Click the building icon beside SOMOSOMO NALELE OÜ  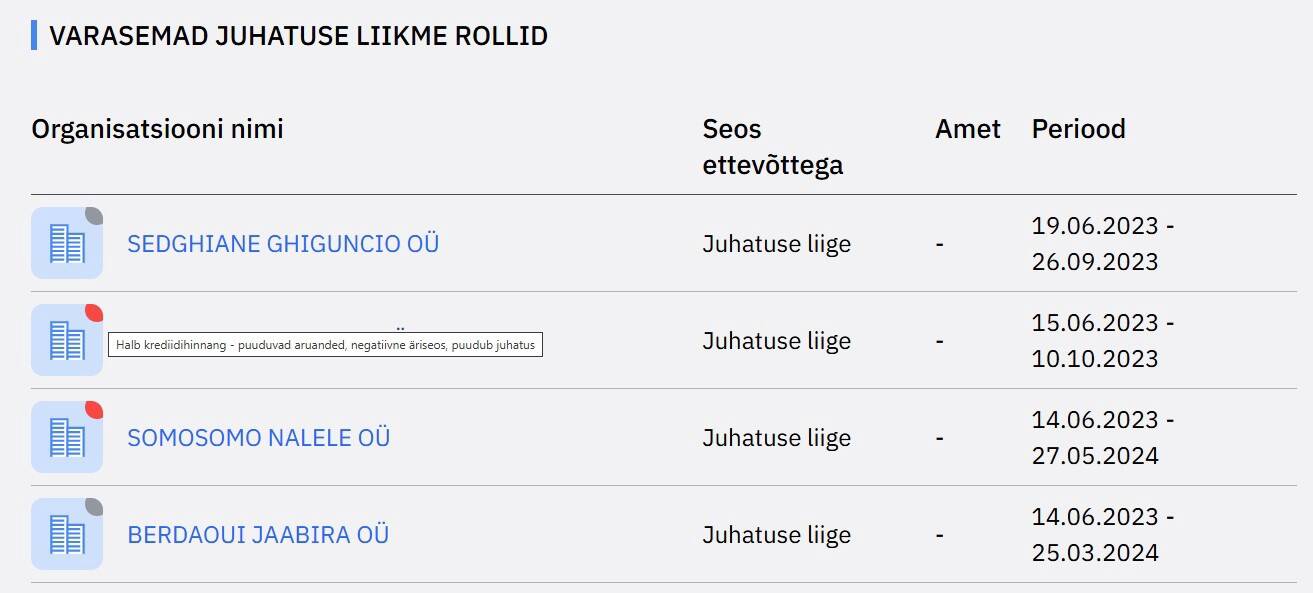66,438
